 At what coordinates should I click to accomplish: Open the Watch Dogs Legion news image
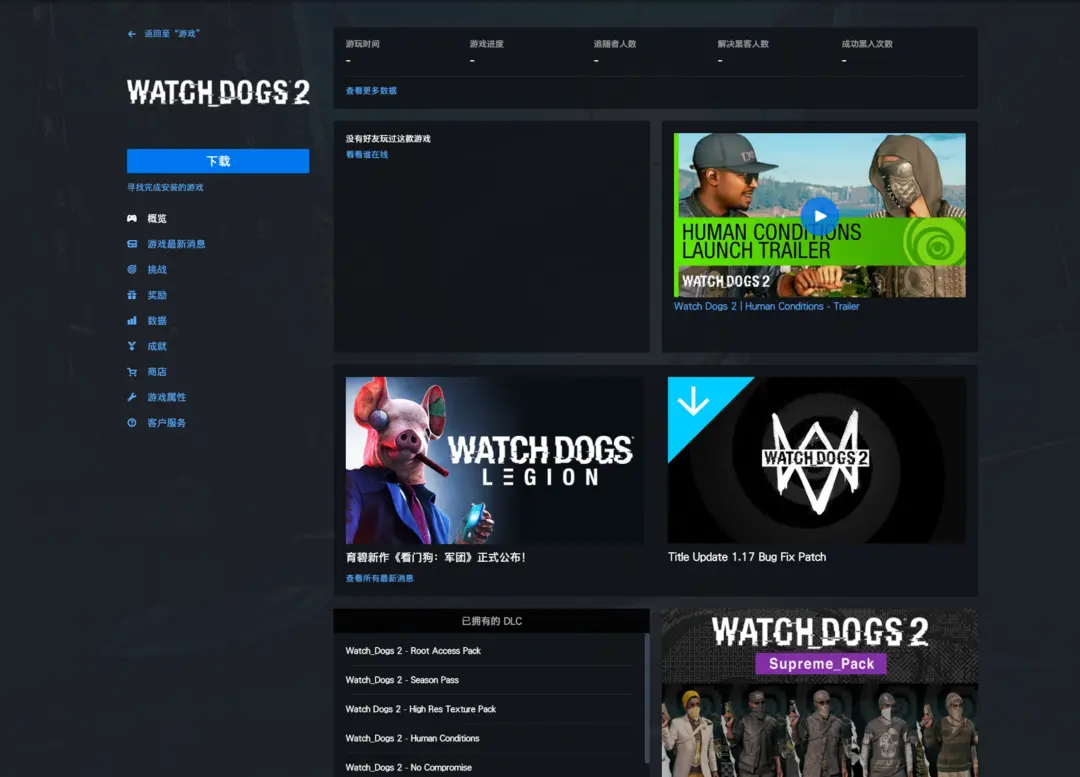(495, 460)
